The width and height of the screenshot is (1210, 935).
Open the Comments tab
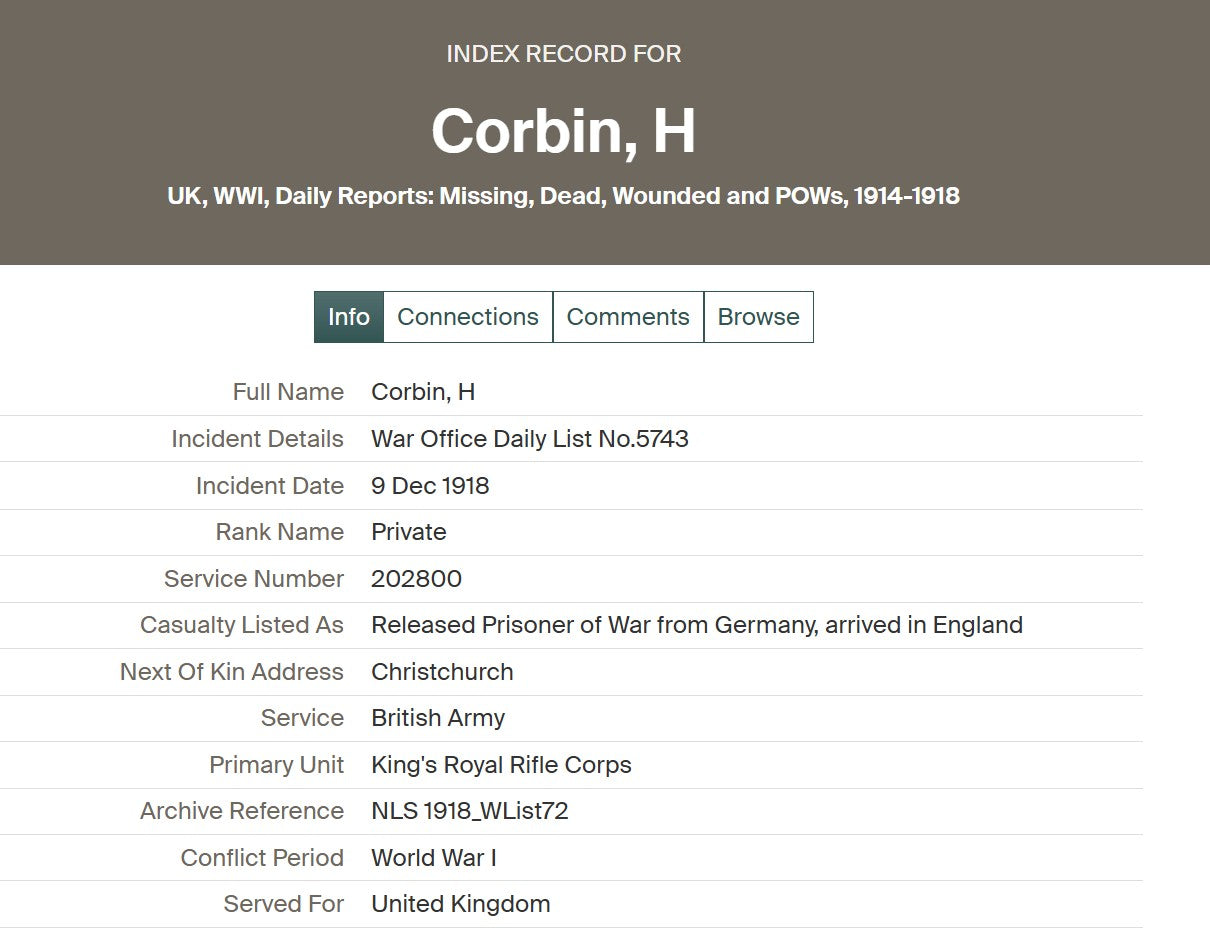tap(628, 317)
